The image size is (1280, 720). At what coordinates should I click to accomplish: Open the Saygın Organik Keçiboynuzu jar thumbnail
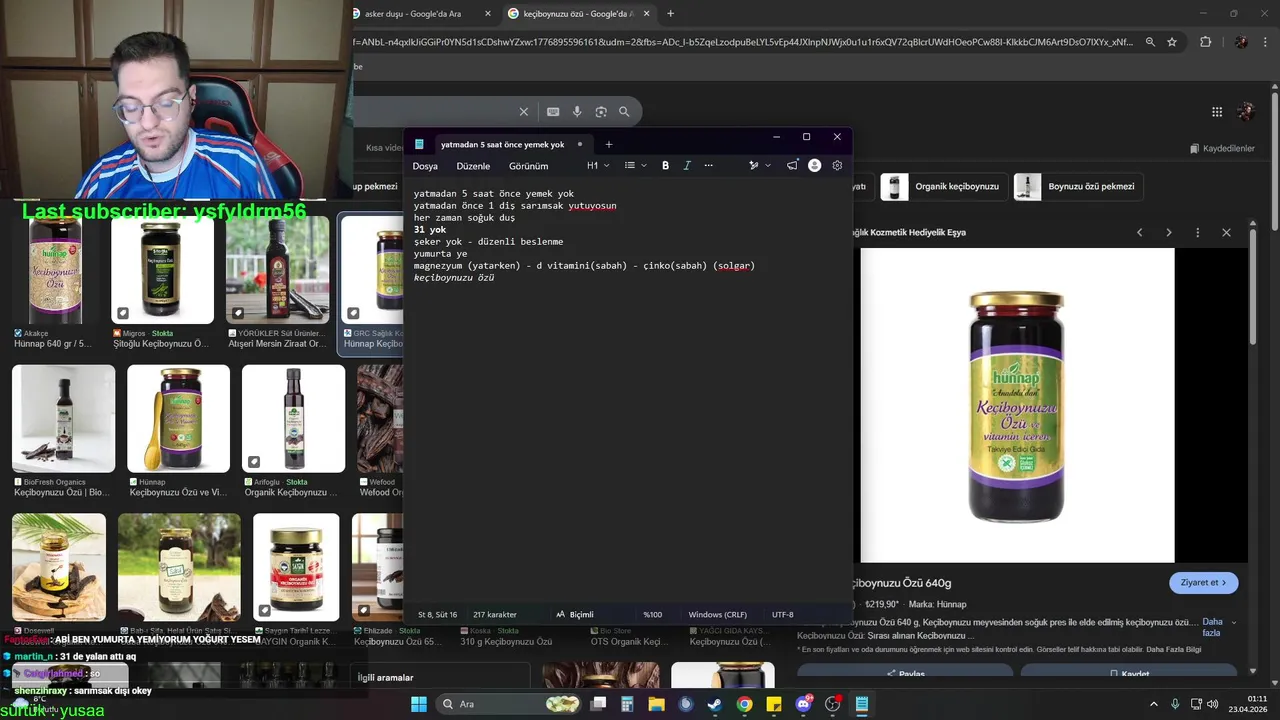(296, 566)
